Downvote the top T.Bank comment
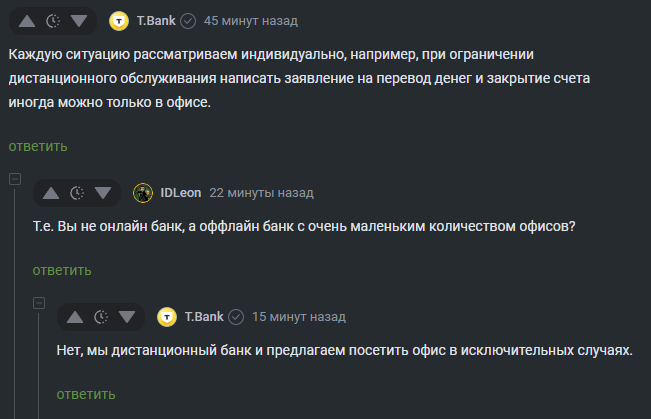The width and height of the screenshot is (651, 419). coord(78,20)
